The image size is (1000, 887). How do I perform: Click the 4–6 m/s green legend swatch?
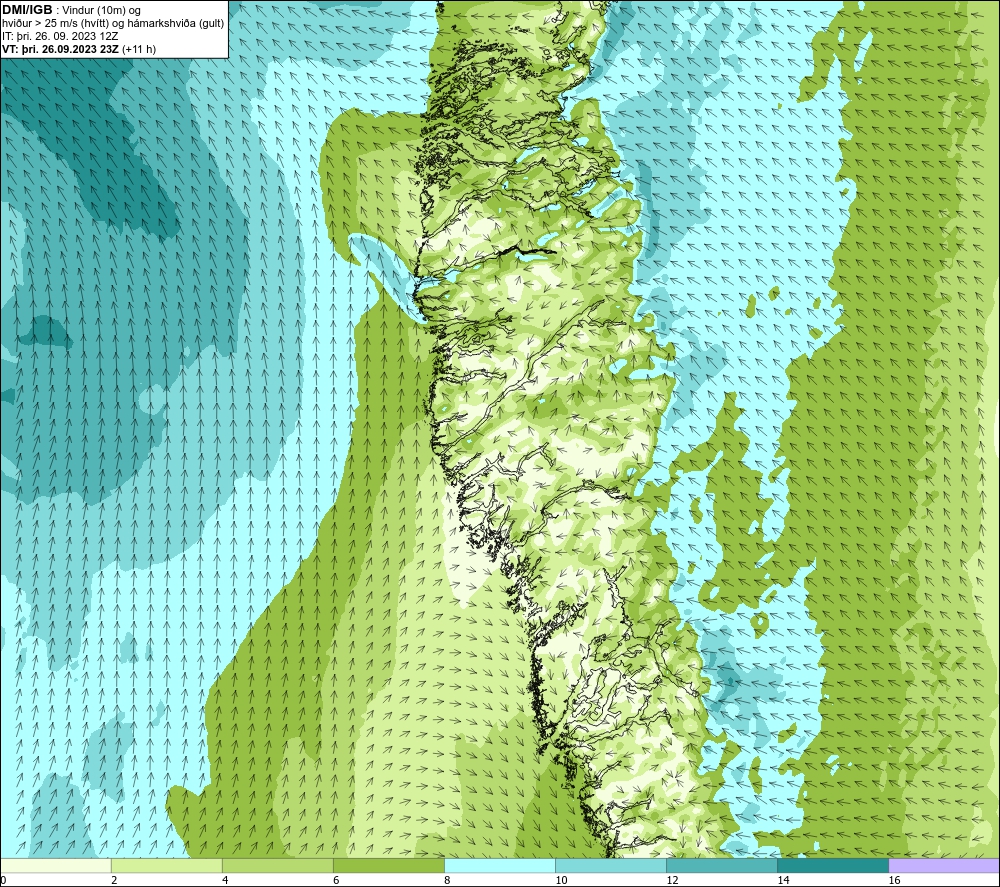click(x=277, y=865)
